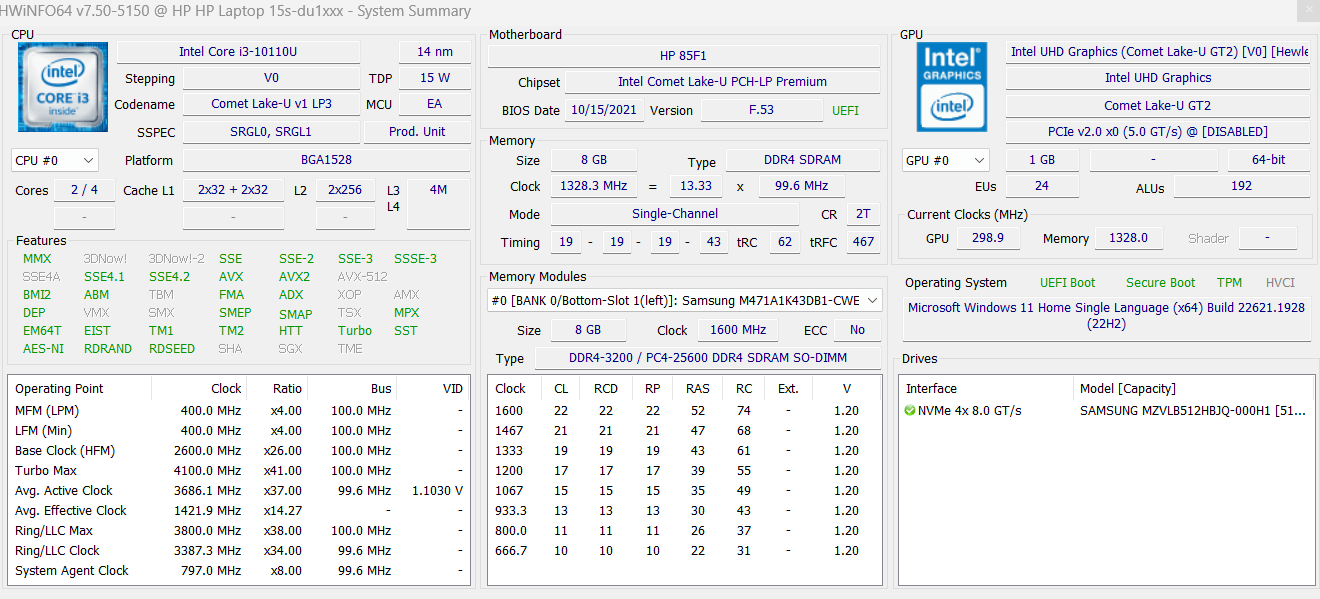1320x599 pixels.
Task: Click the 666.7 row in memory timings table
Action: coord(684,550)
